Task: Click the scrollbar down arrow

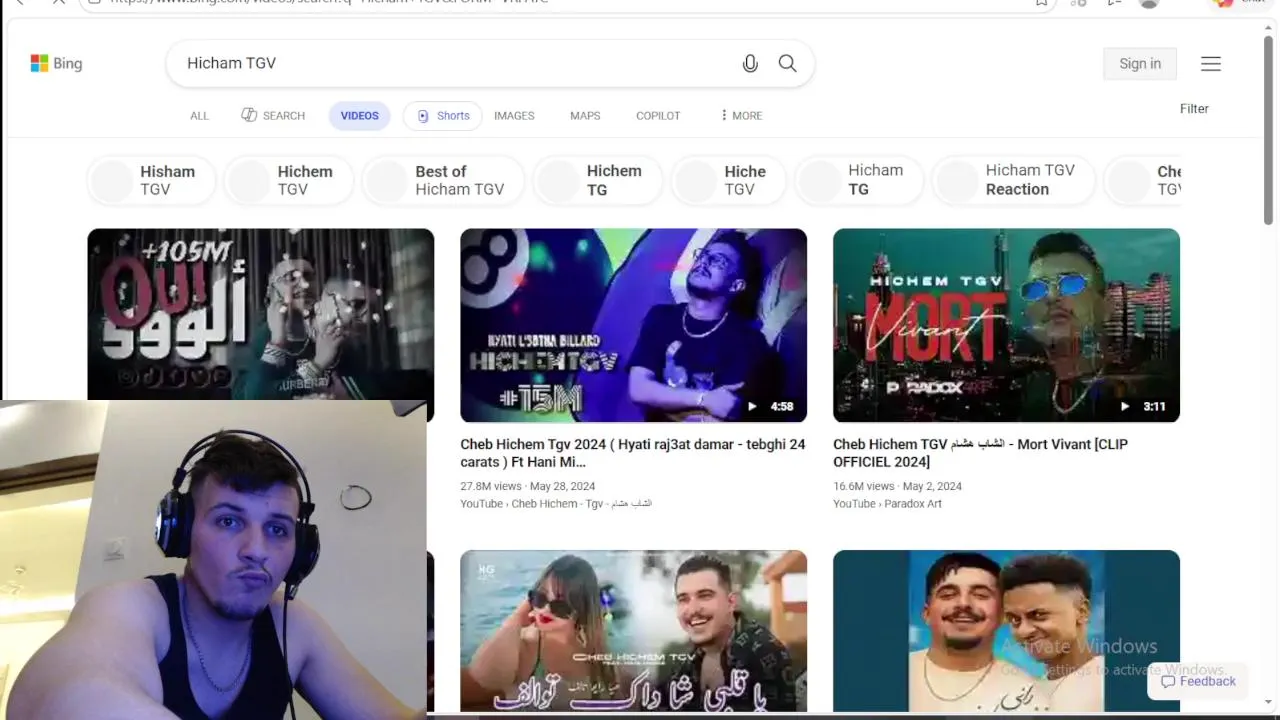Action: (1269, 703)
